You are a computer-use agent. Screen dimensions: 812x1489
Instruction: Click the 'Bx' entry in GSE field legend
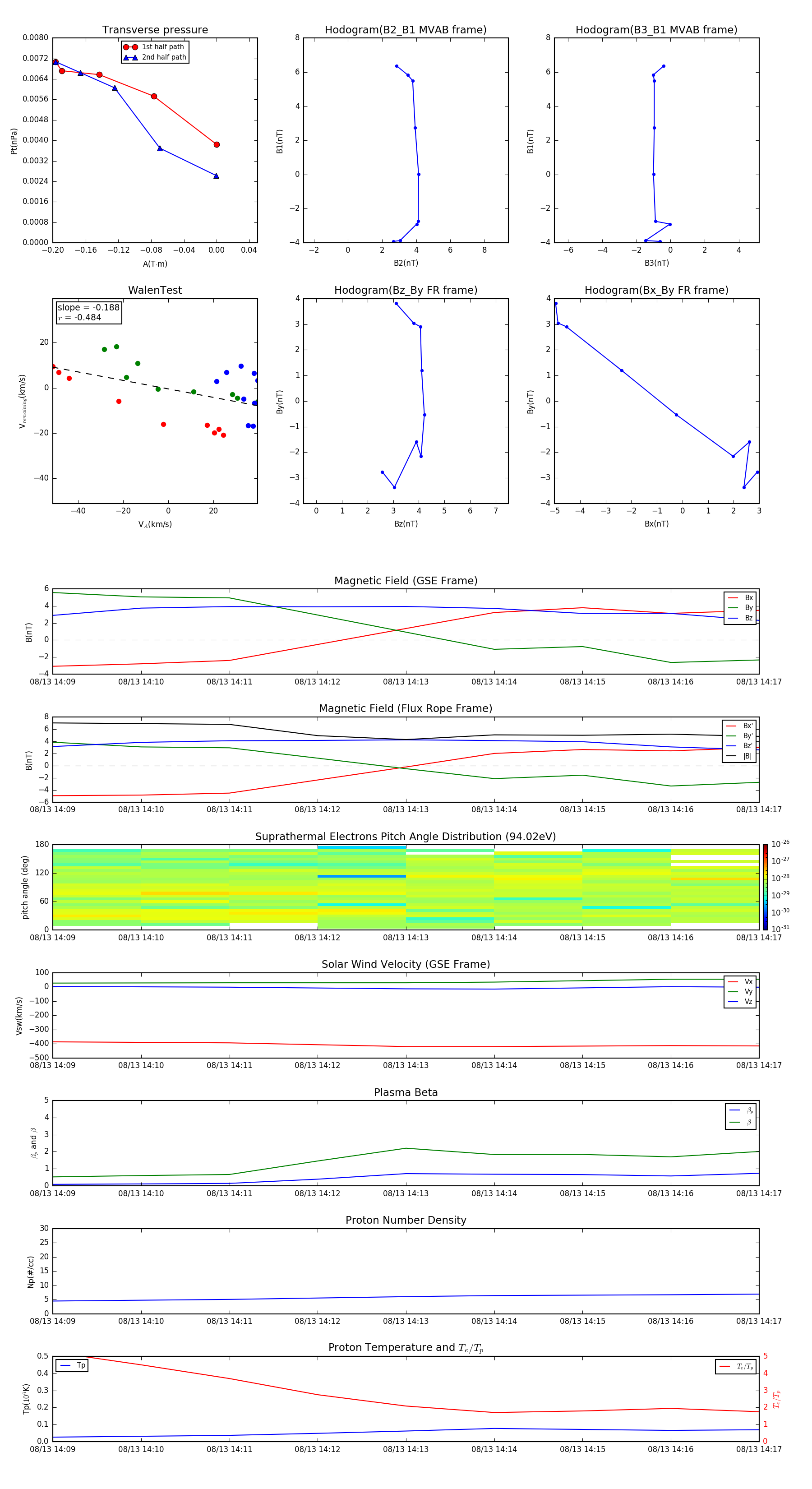740,598
